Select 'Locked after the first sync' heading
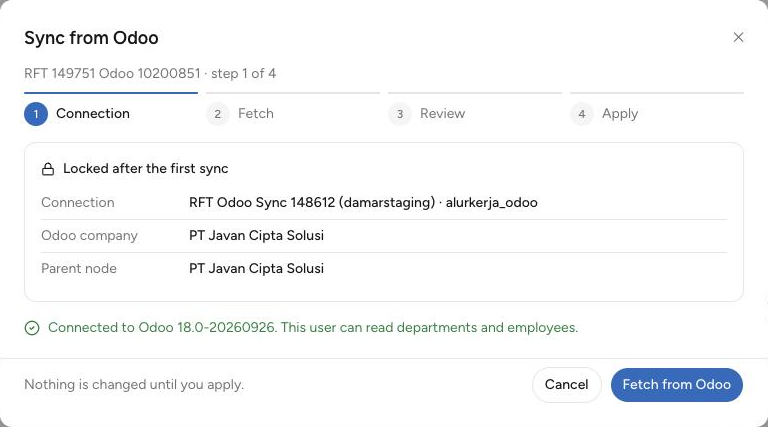 [x=145, y=168]
